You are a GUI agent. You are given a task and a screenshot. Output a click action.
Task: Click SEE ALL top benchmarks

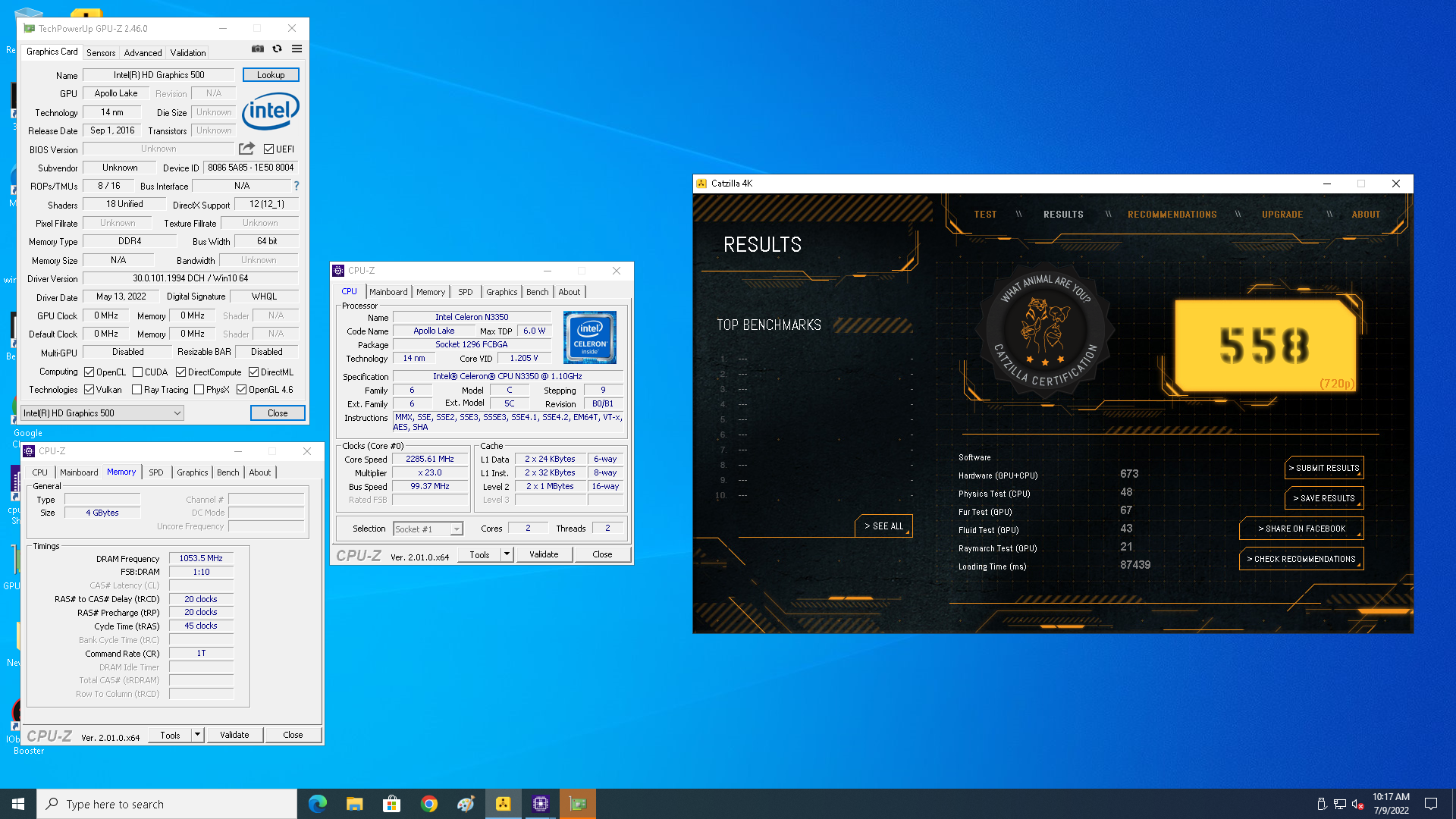click(883, 526)
